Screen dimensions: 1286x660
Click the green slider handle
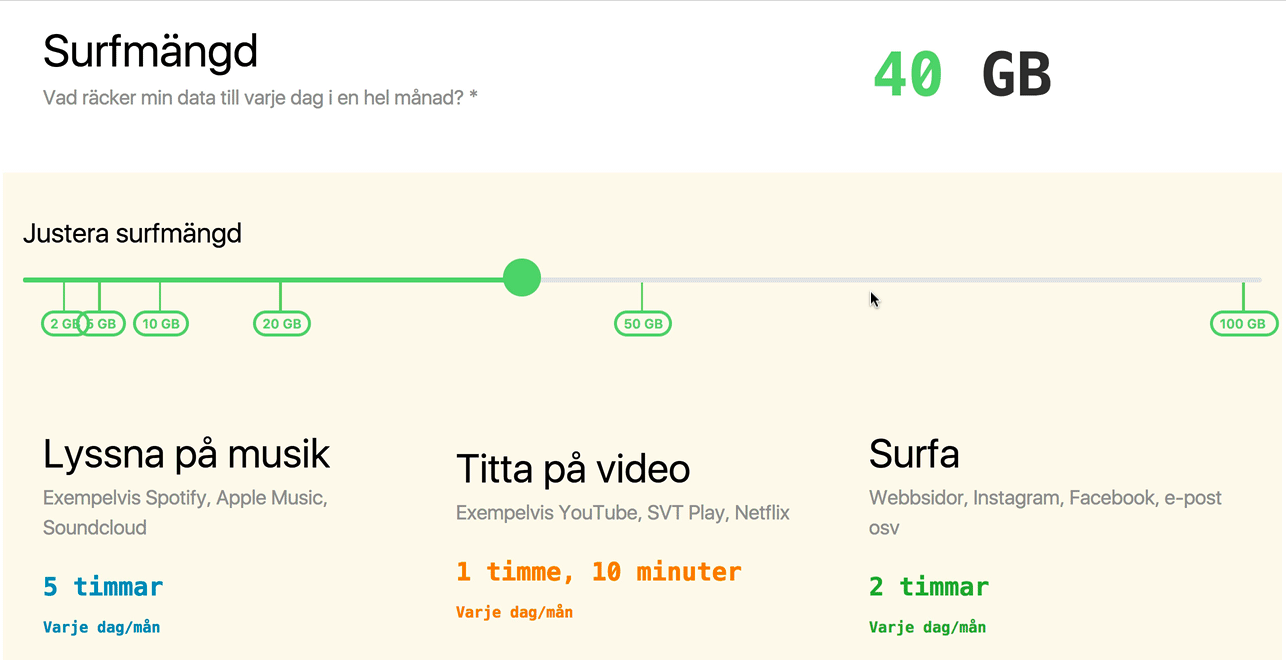[x=522, y=277]
